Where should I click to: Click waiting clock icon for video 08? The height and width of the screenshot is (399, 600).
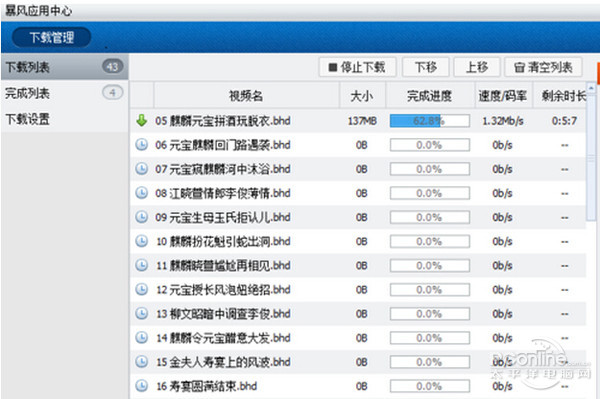pos(142,193)
